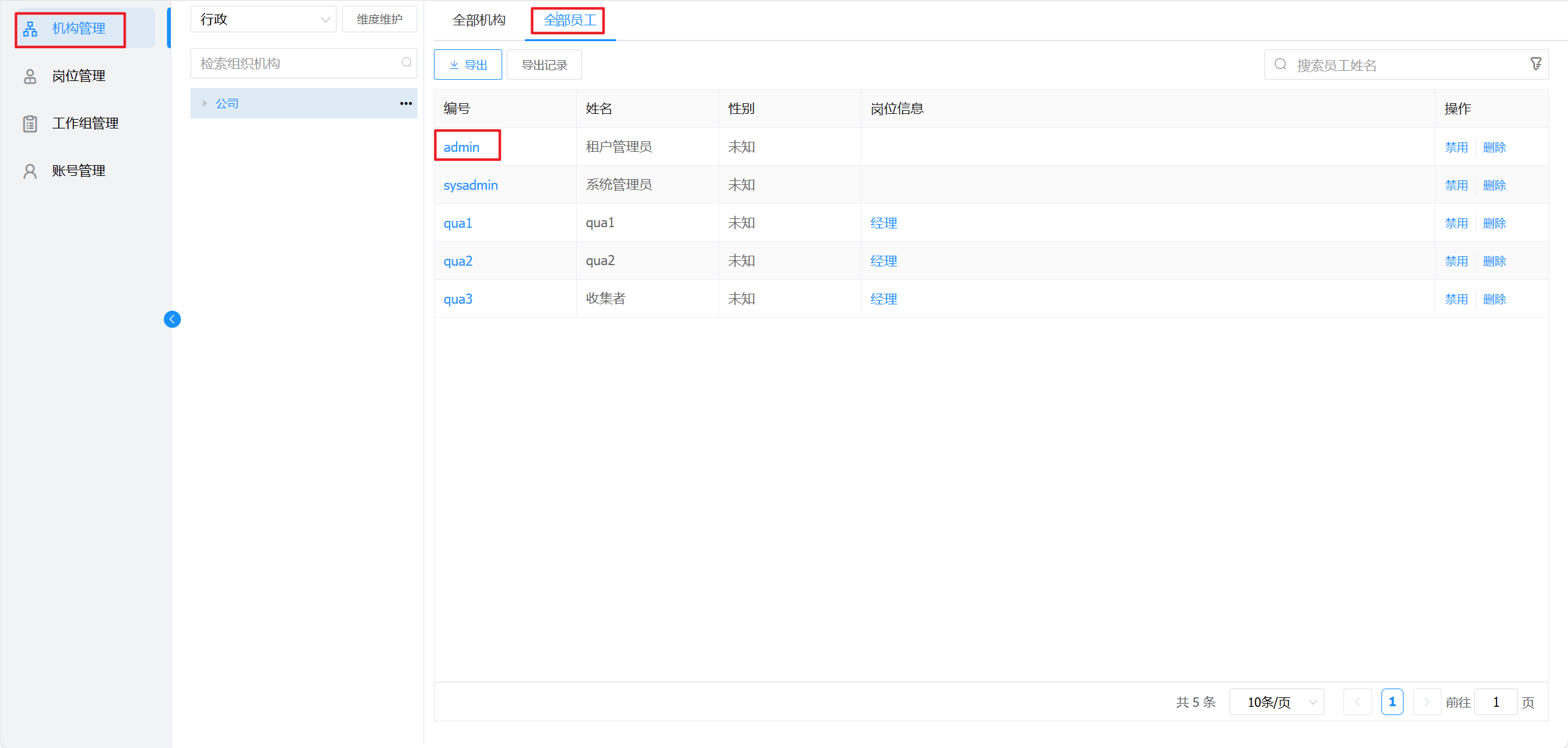Click the filter funnel icon in the search box
1568x748 pixels.
tap(1535, 64)
